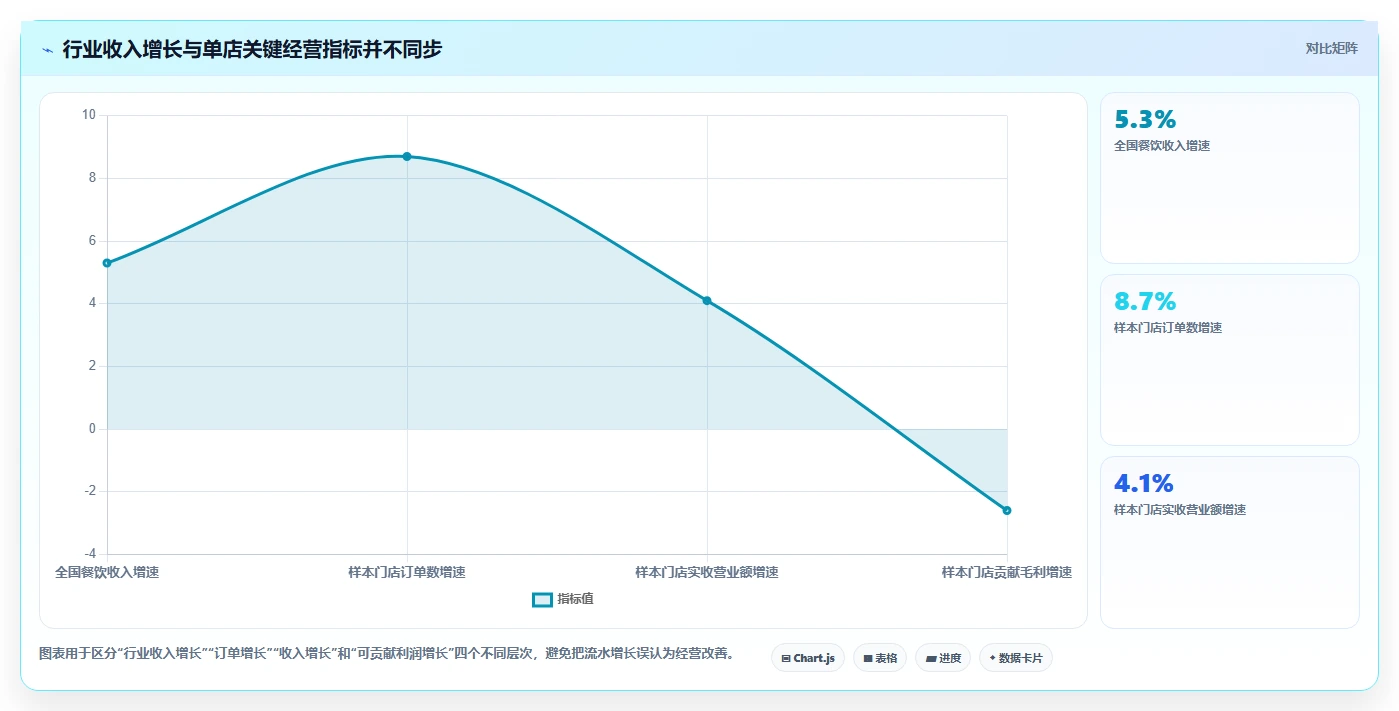Click y-axis tick label 6
This screenshot has height=711, width=1399.
(92, 241)
